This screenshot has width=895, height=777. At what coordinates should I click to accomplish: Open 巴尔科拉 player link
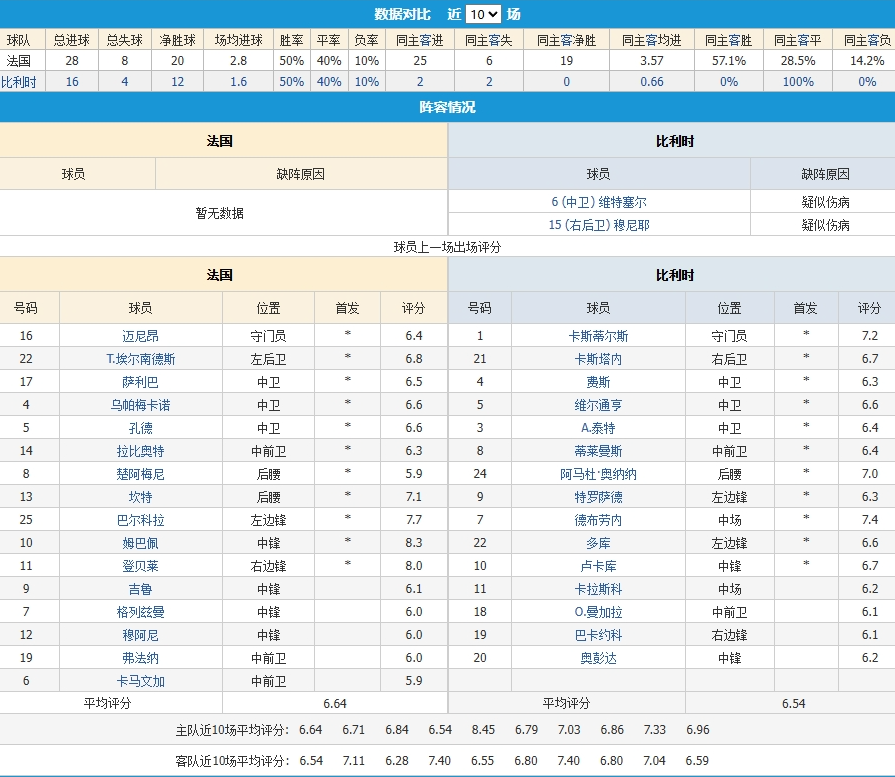coord(140,520)
